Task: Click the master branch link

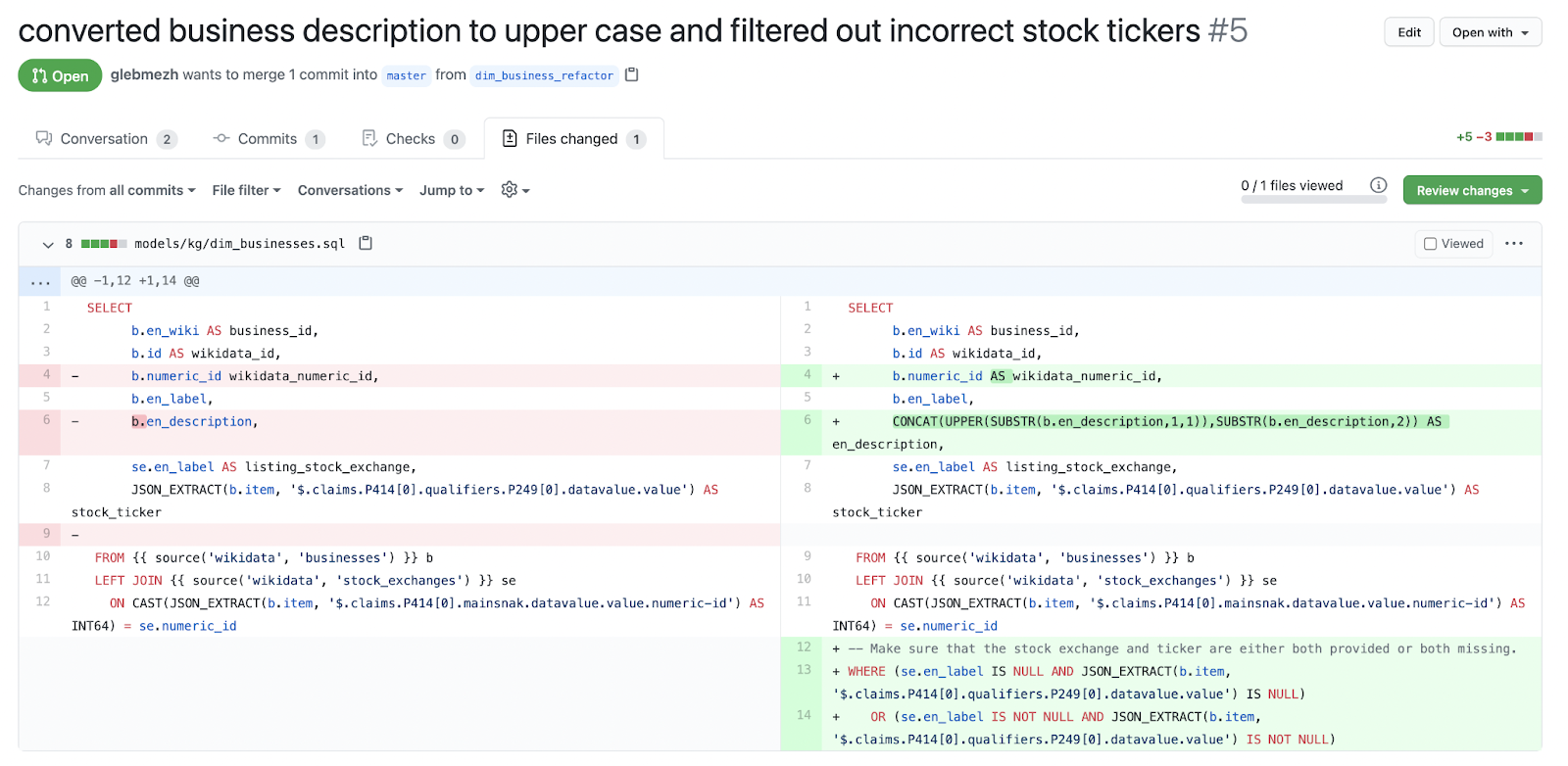Action: click(x=406, y=75)
